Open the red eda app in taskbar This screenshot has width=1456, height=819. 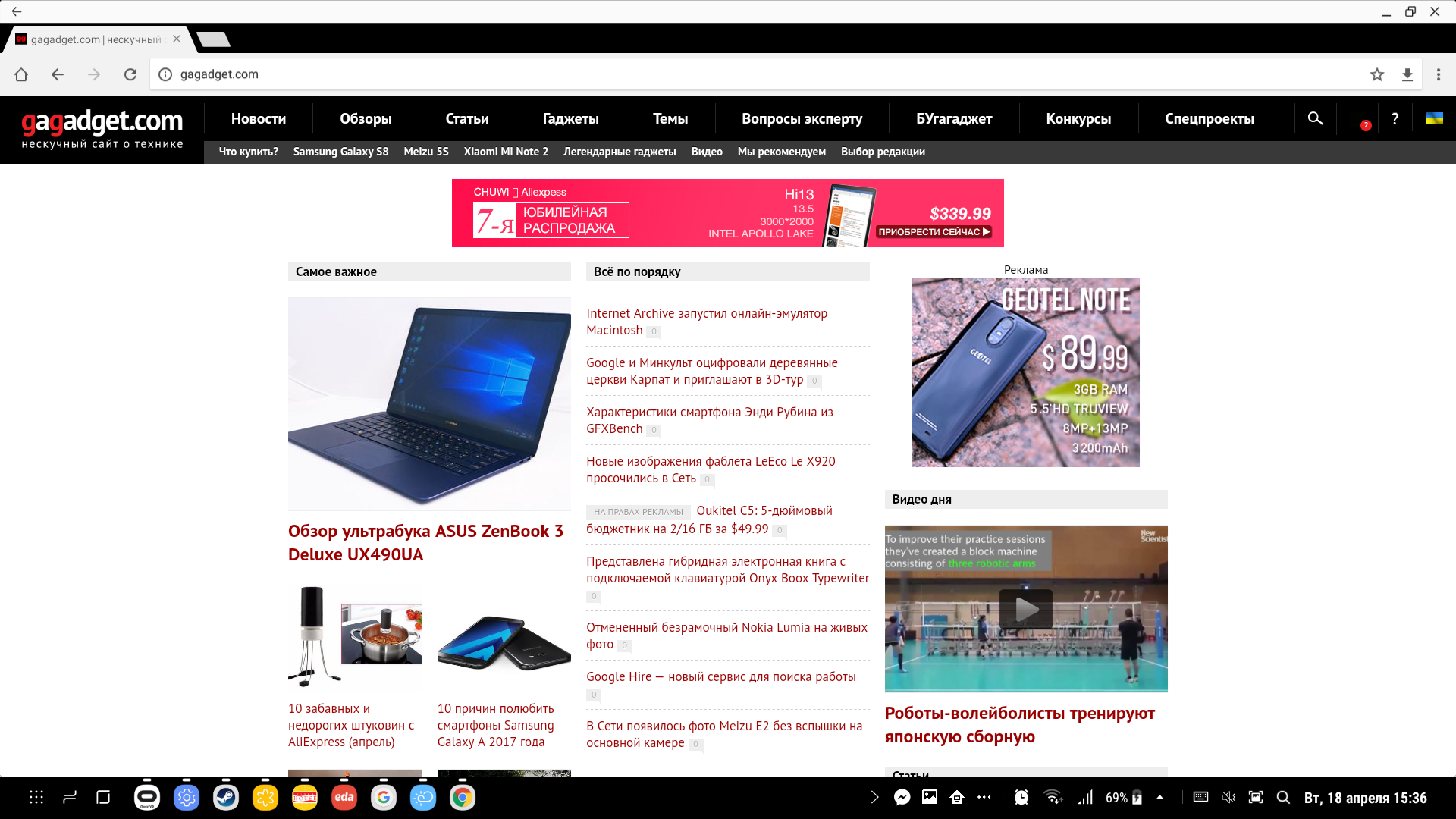pos(344,797)
